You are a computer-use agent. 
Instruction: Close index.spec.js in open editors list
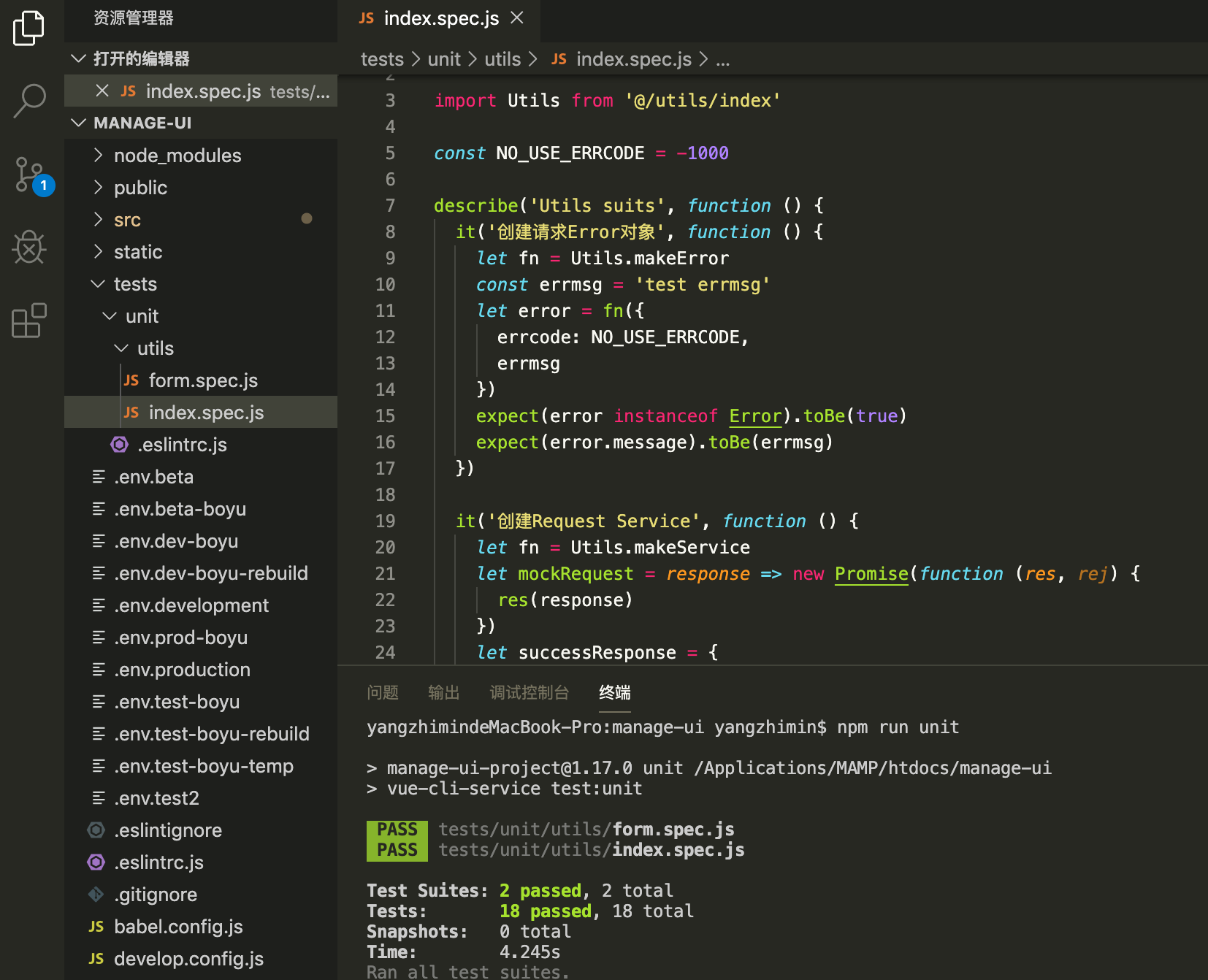pos(102,91)
